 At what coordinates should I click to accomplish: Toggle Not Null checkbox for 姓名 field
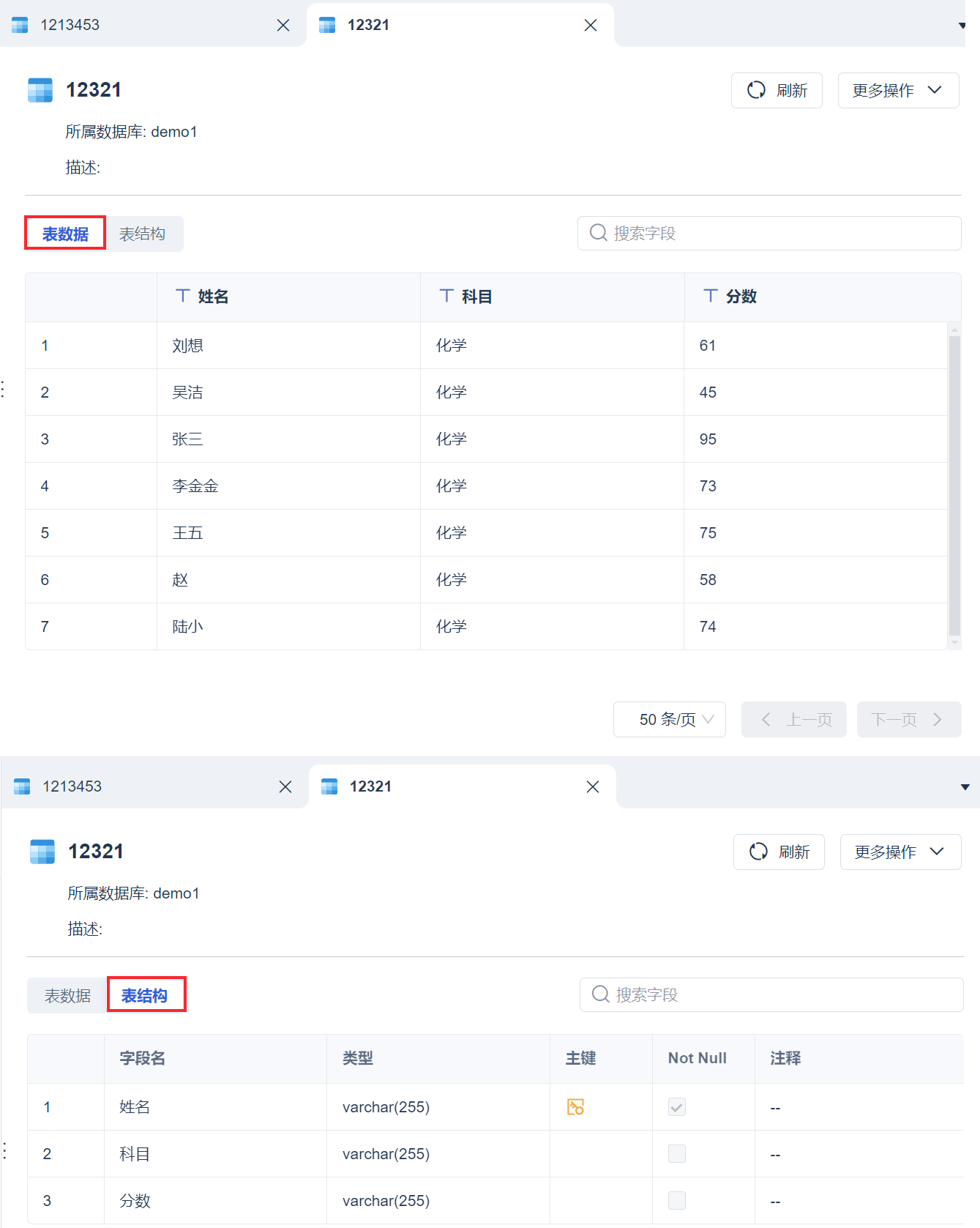coord(677,1106)
